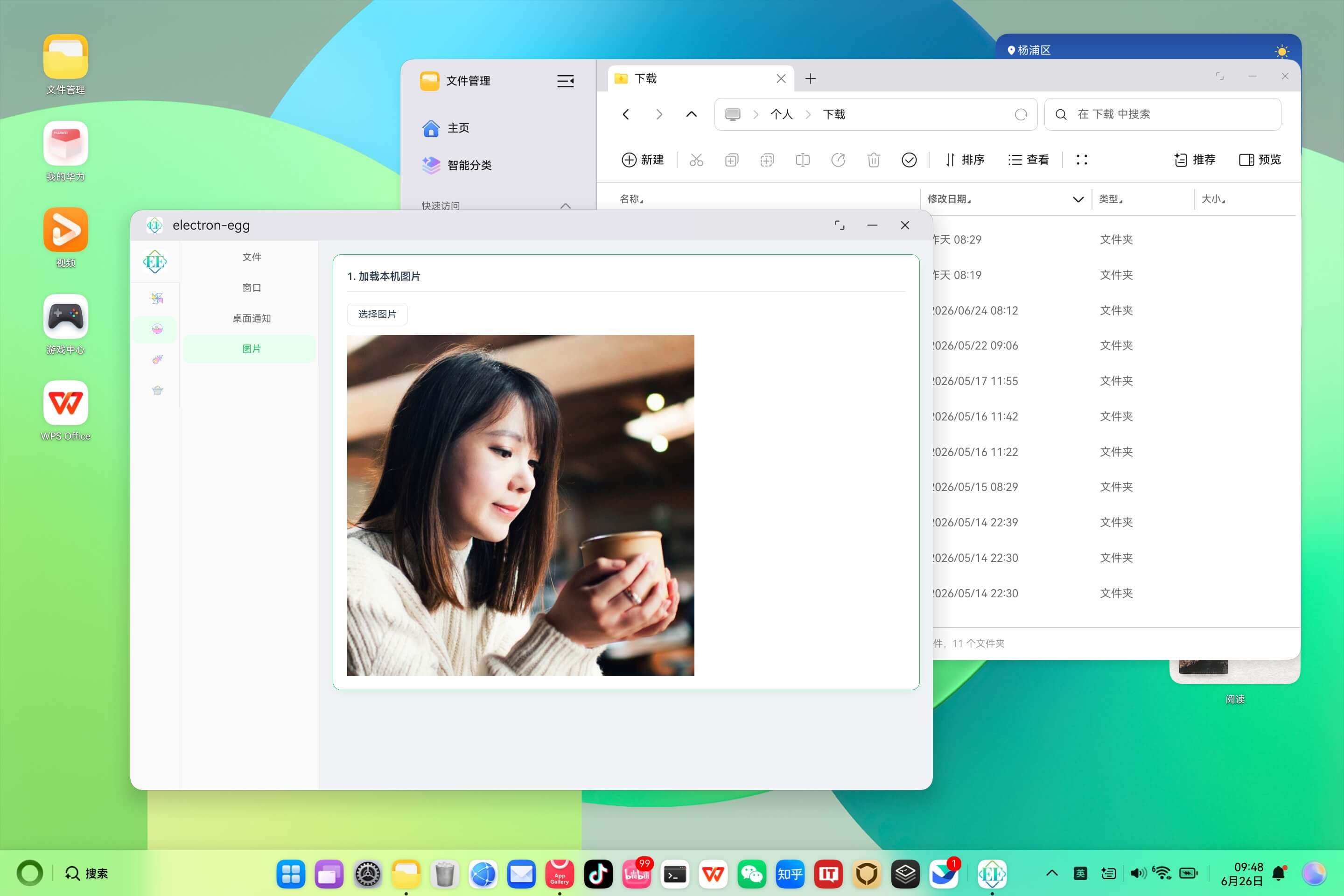Click 个人 in the breadcrumb path

point(781,114)
